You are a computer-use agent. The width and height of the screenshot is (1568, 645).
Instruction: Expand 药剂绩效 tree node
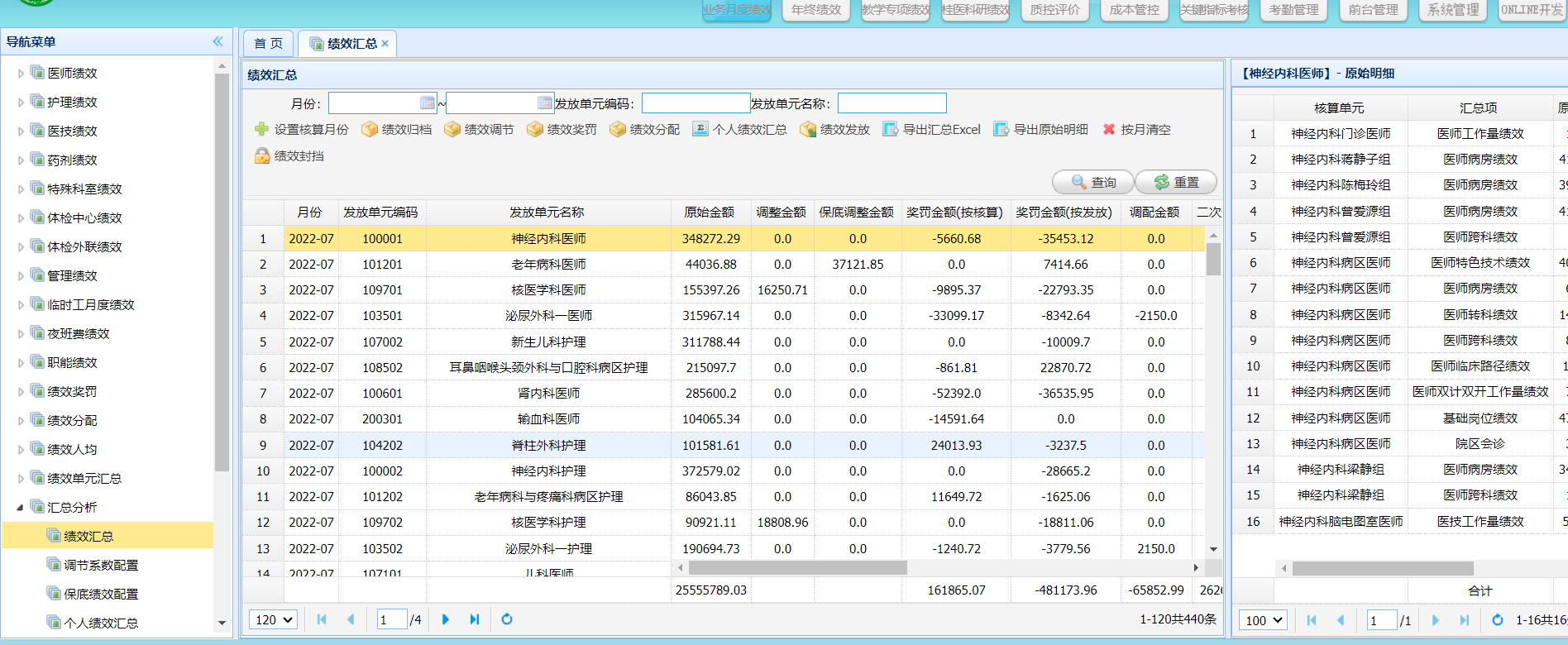click(21, 160)
